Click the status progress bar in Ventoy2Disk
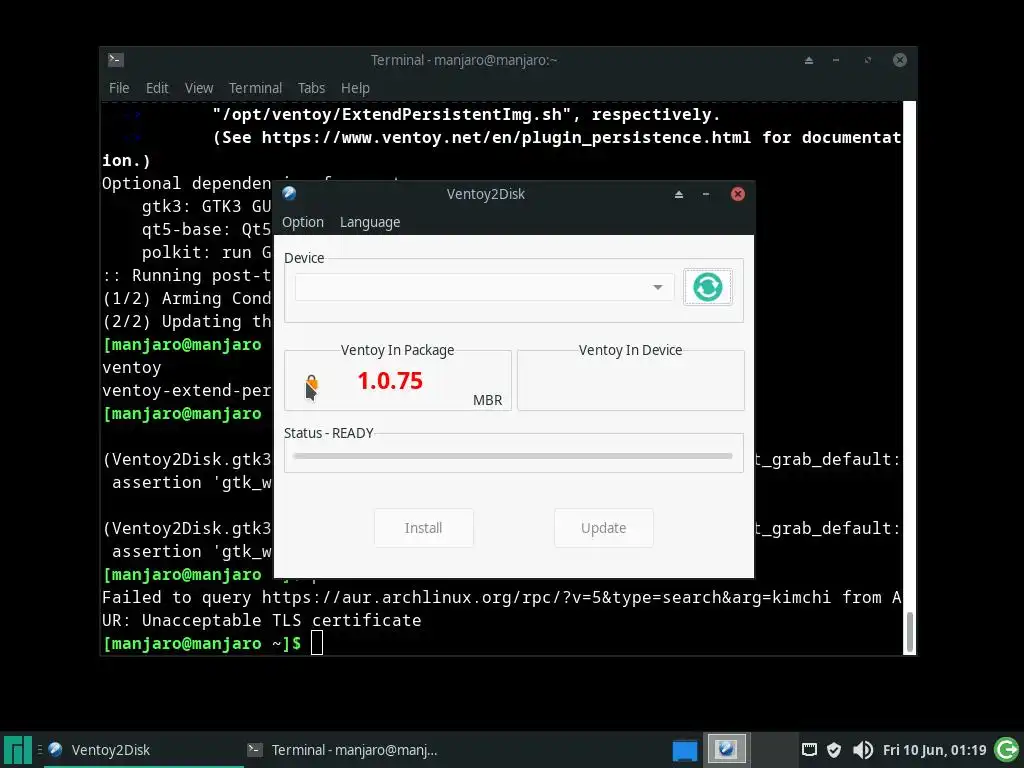The height and width of the screenshot is (768, 1024). 513,456
